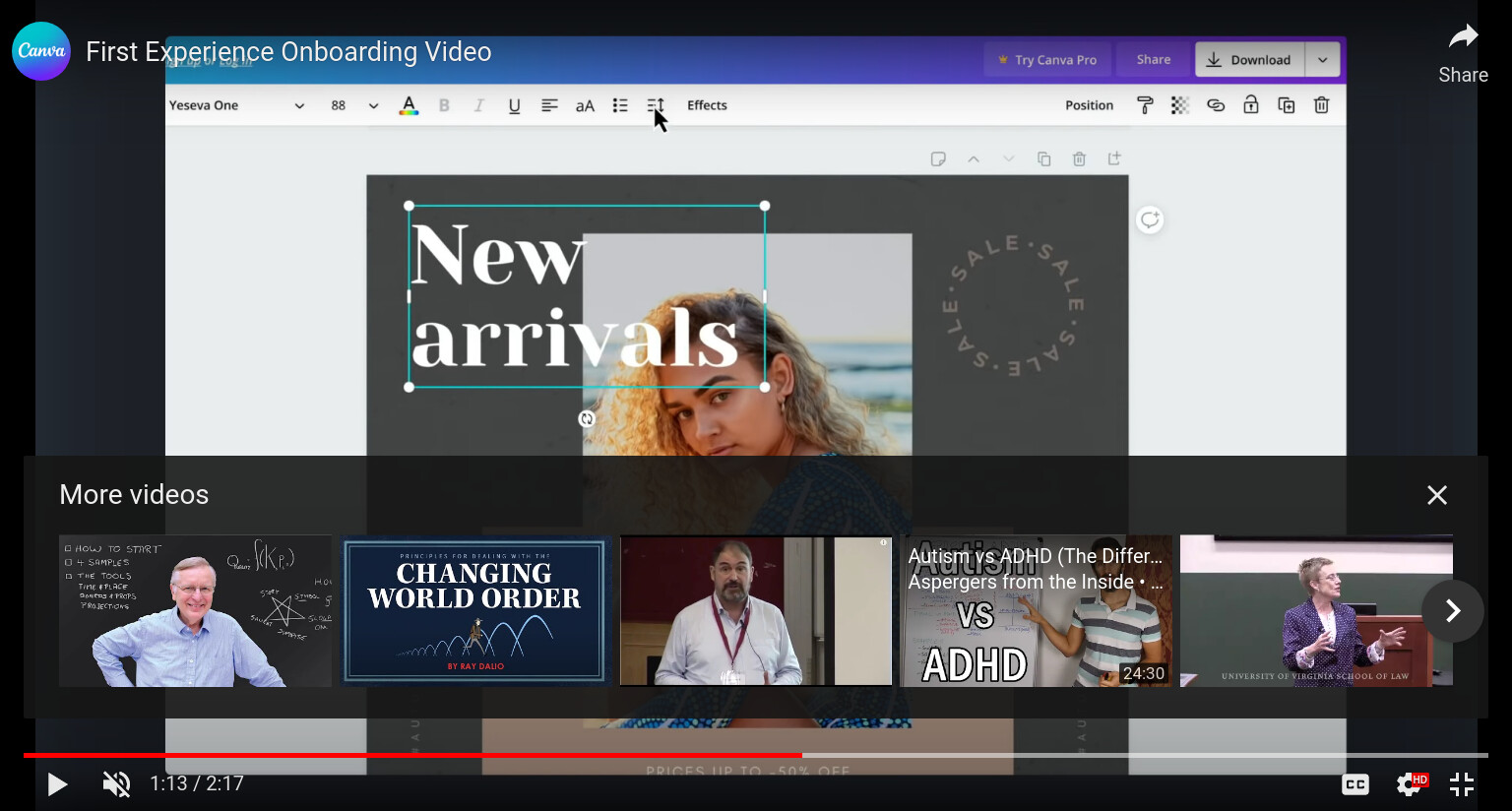Image resolution: width=1512 pixels, height=811 pixels.
Task: Click the rotate handle below text box
Action: [587, 418]
